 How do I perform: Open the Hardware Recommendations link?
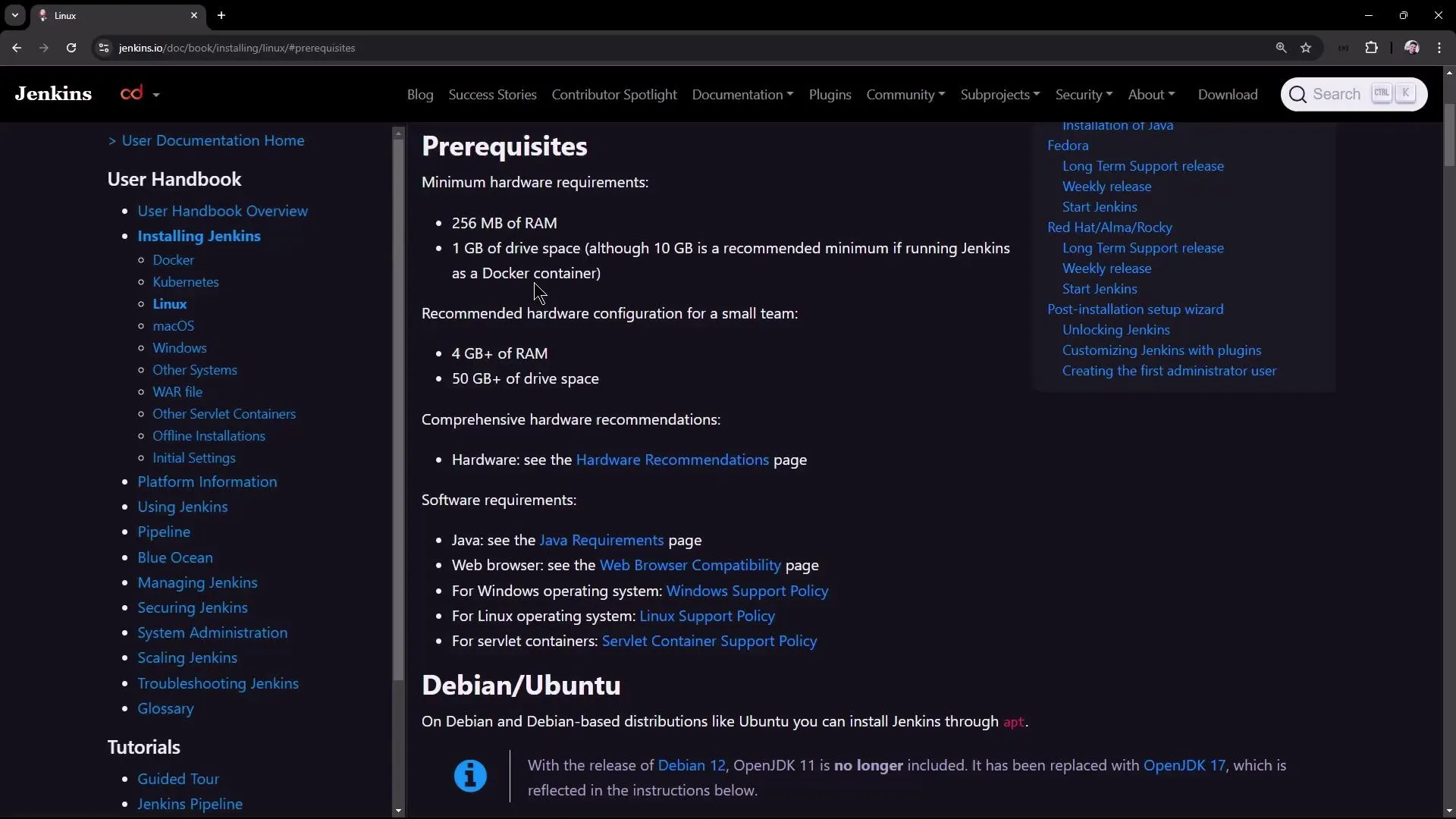click(672, 460)
